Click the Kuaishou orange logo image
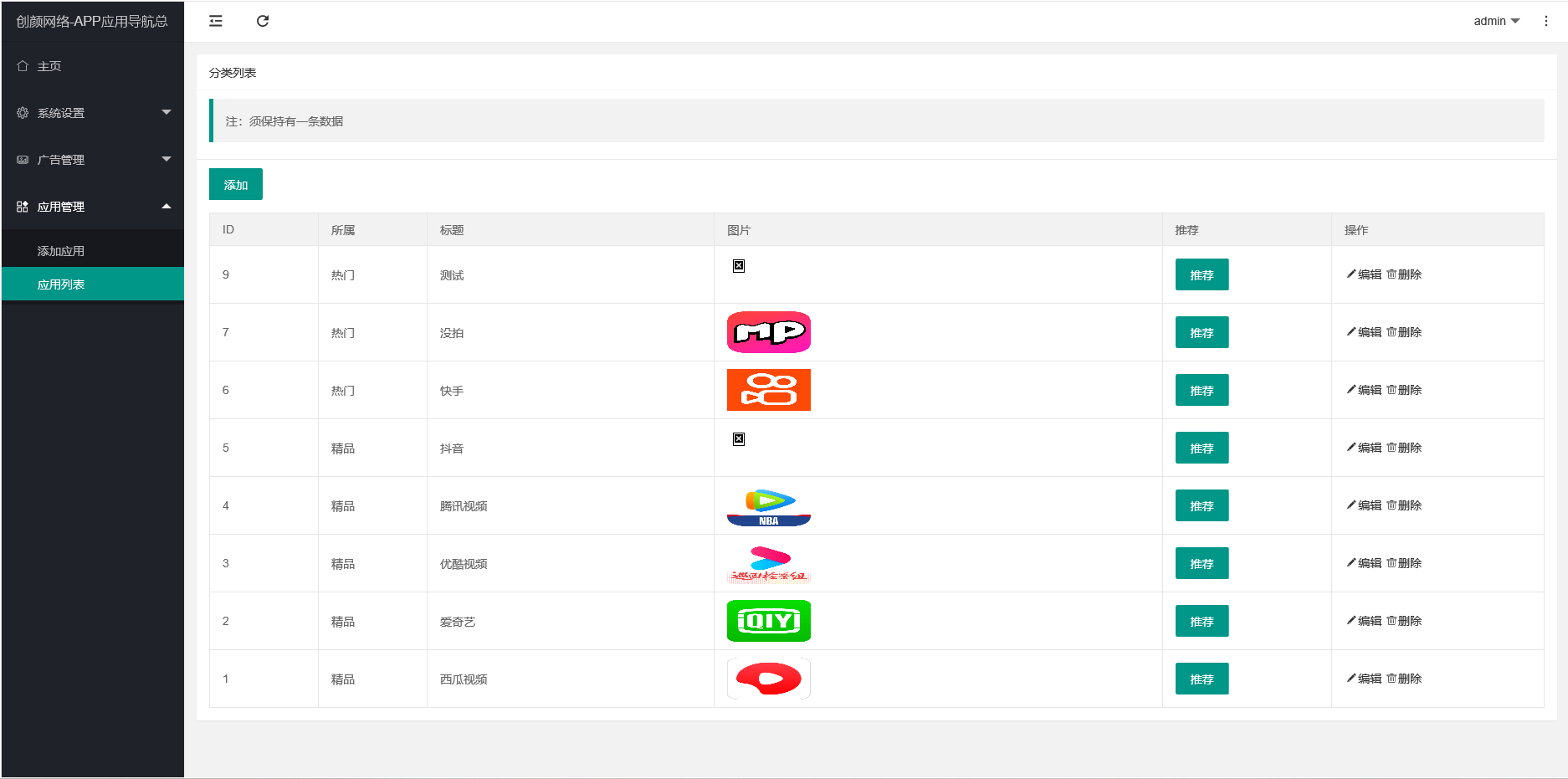The image size is (1568, 779). pos(768,390)
